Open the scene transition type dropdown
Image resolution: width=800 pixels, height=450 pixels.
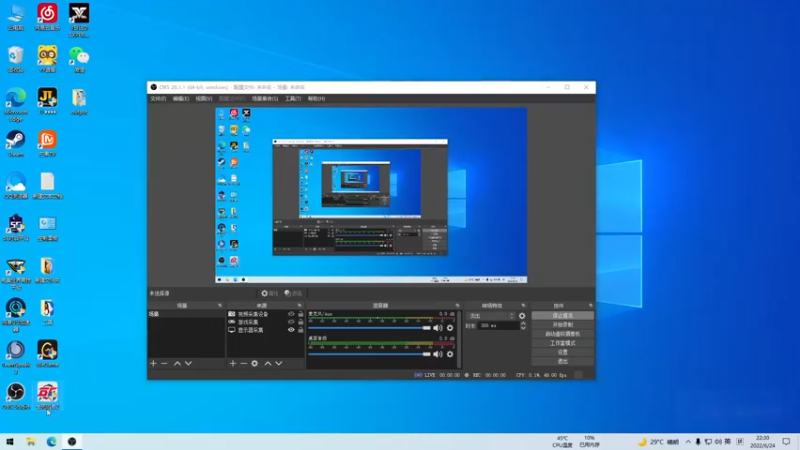point(491,316)
